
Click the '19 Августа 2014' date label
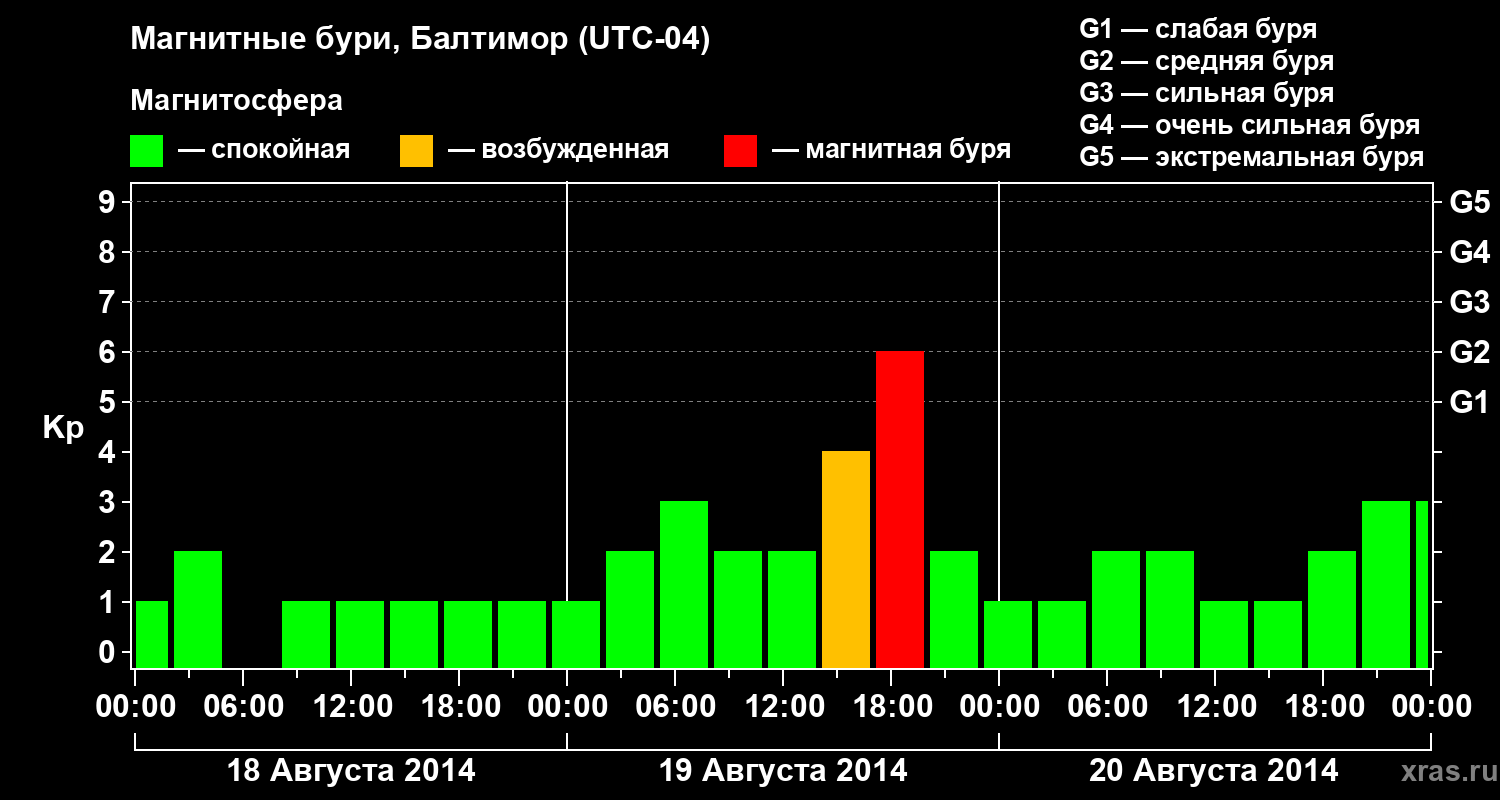pyautogui.click(x=783, y=771)
